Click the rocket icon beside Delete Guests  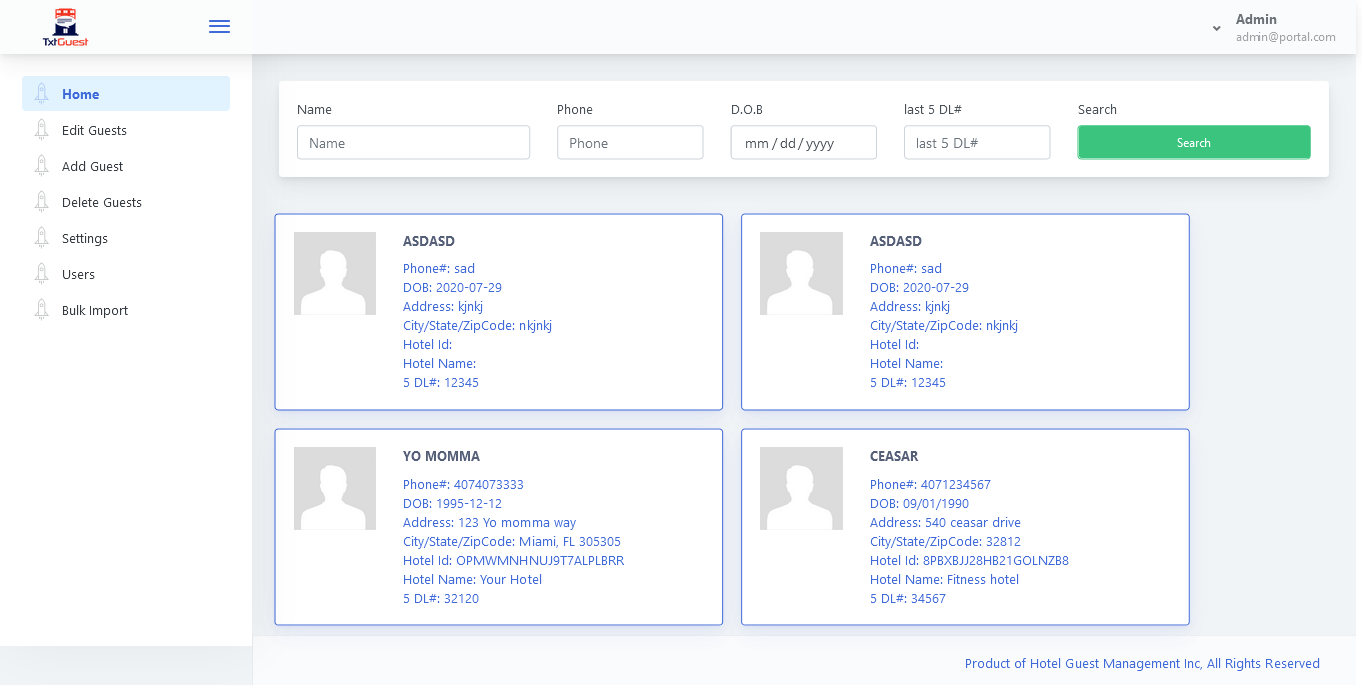pyautogui.click(x=41, y=202)
